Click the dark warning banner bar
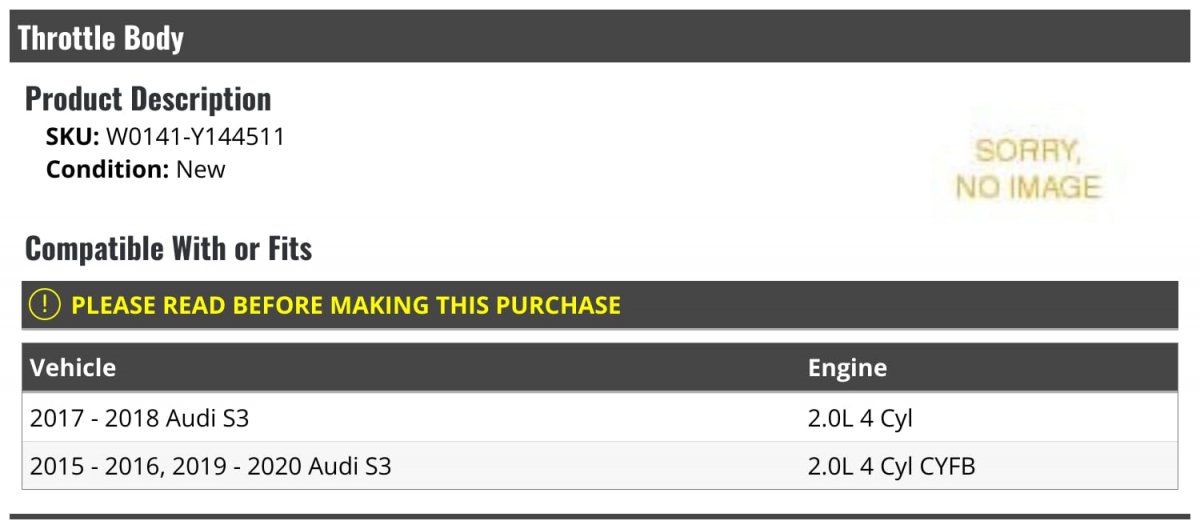Viewport: 1200px width, 529px height. click(x=600, y=305)
